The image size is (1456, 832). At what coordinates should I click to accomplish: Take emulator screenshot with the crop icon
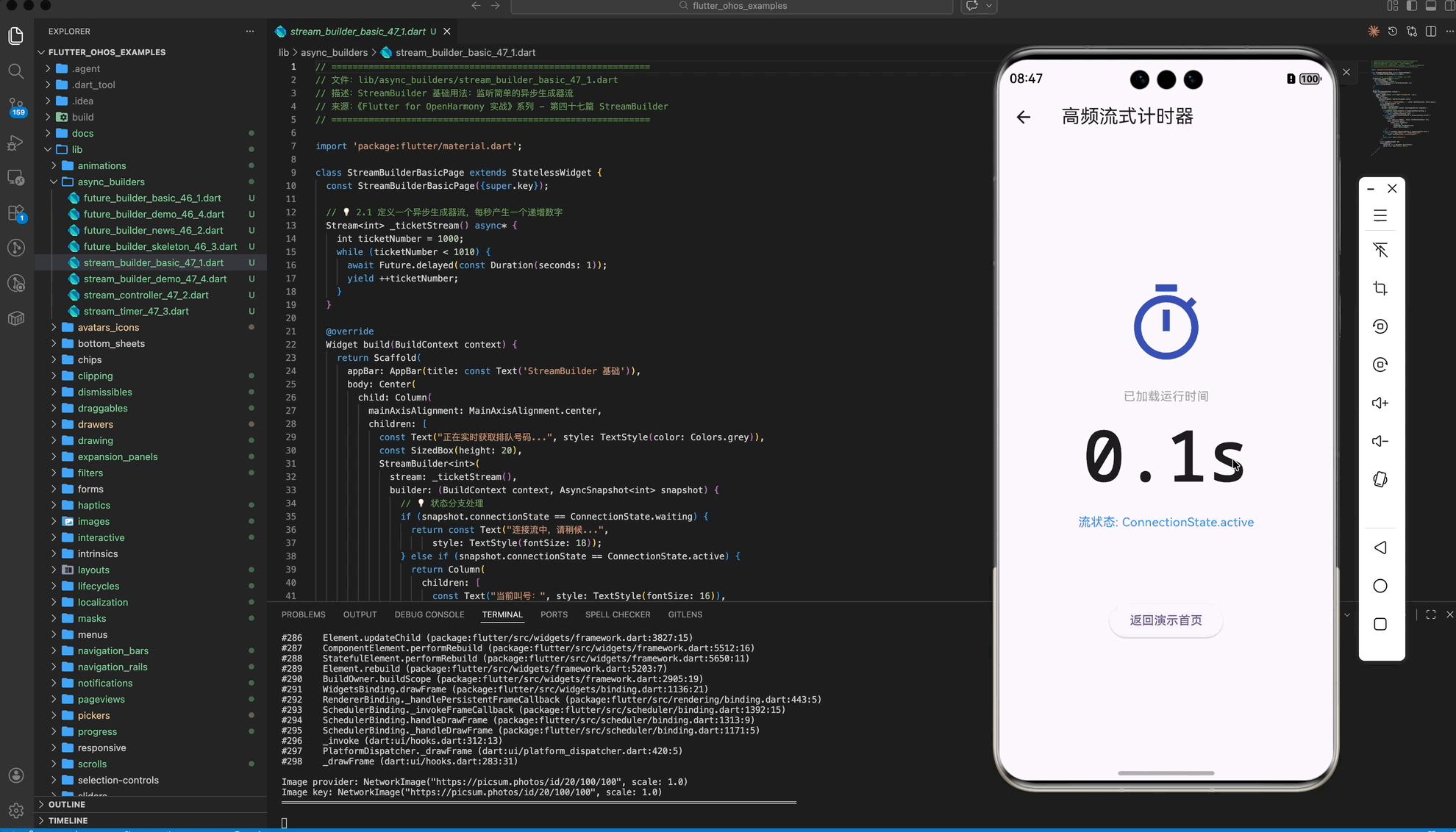1380,288
